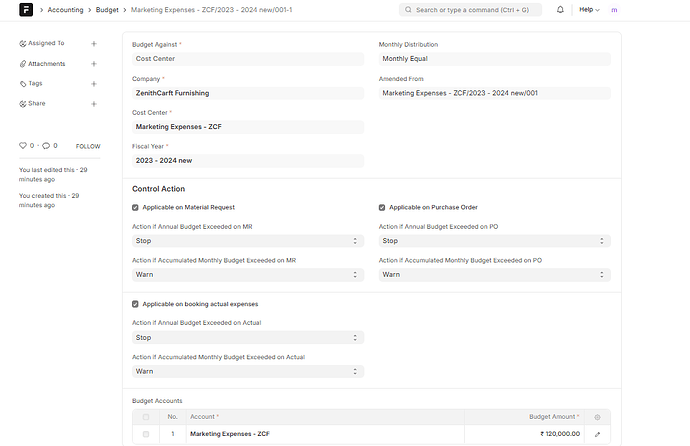Viewport: 690px width, 446px height.
Task: Go to Budget breadcrumb
Action: [x=107, y=10]
